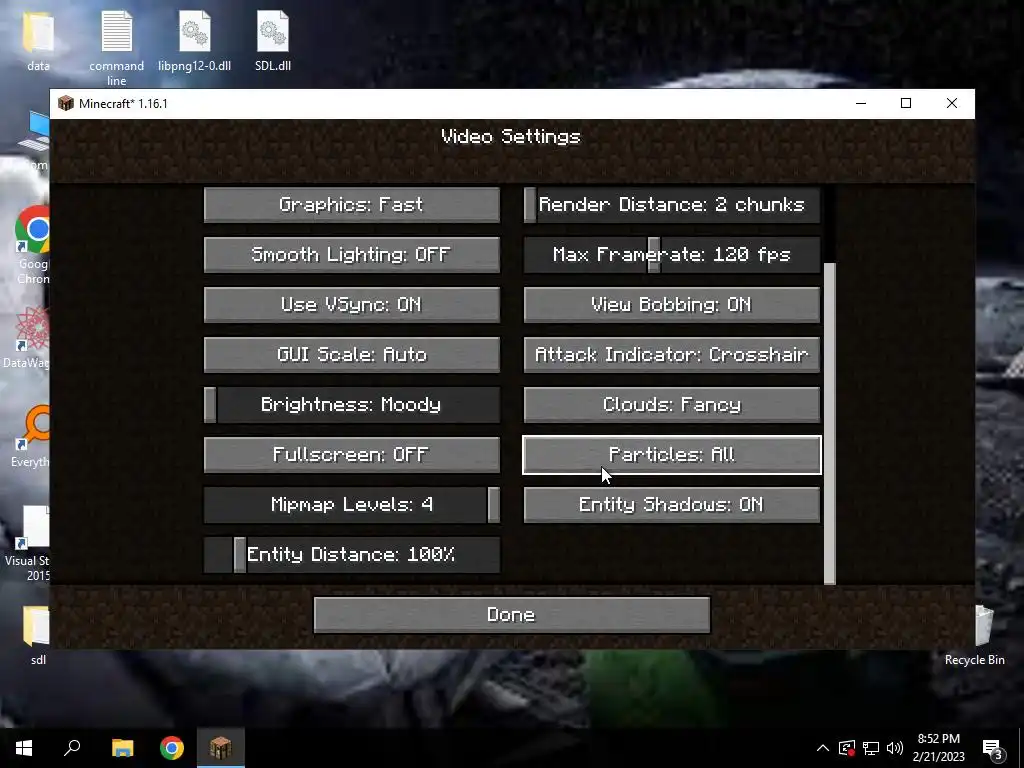Open the Windows Start menu
The height and width of the screenshot is (768, 1024).
(24, 748)
